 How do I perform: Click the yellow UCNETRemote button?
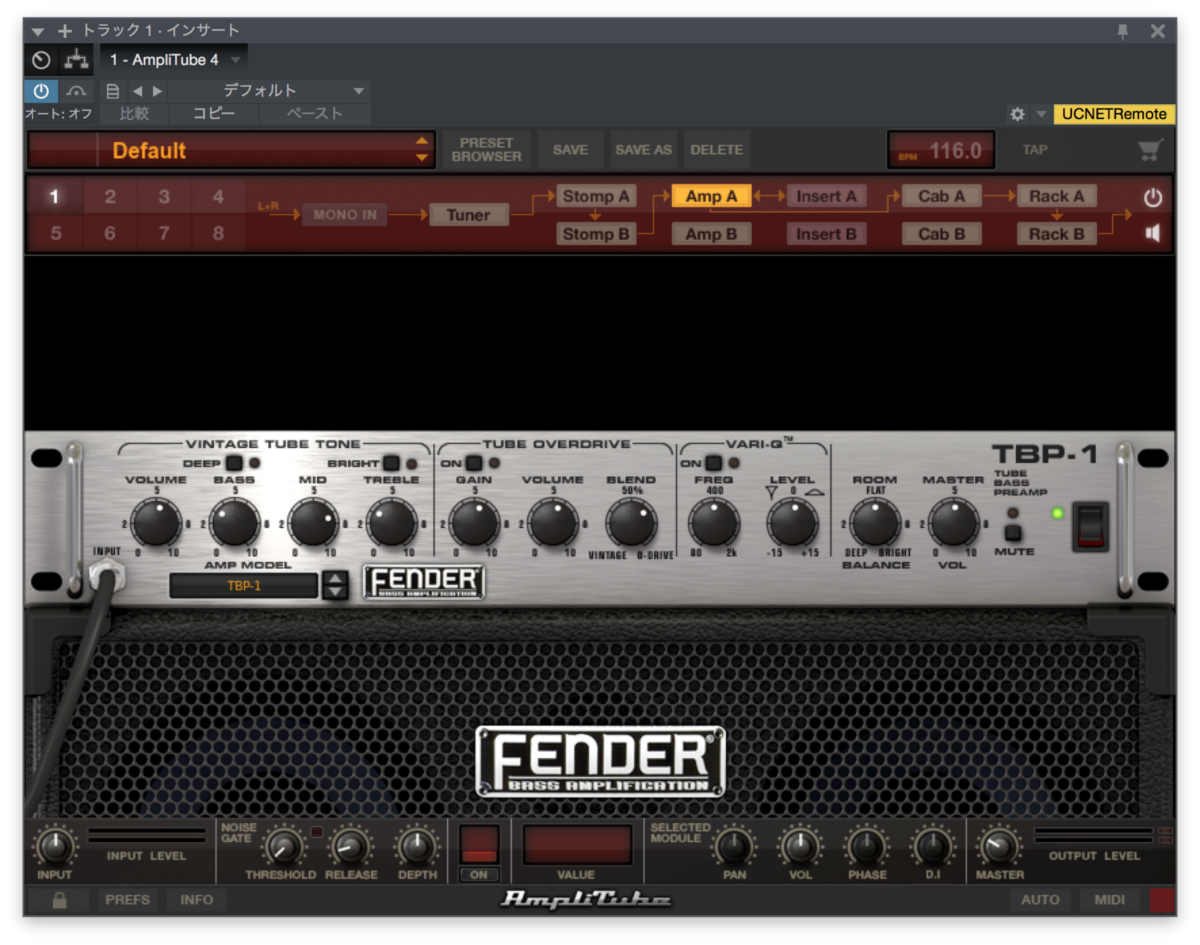coord(1115,114)
